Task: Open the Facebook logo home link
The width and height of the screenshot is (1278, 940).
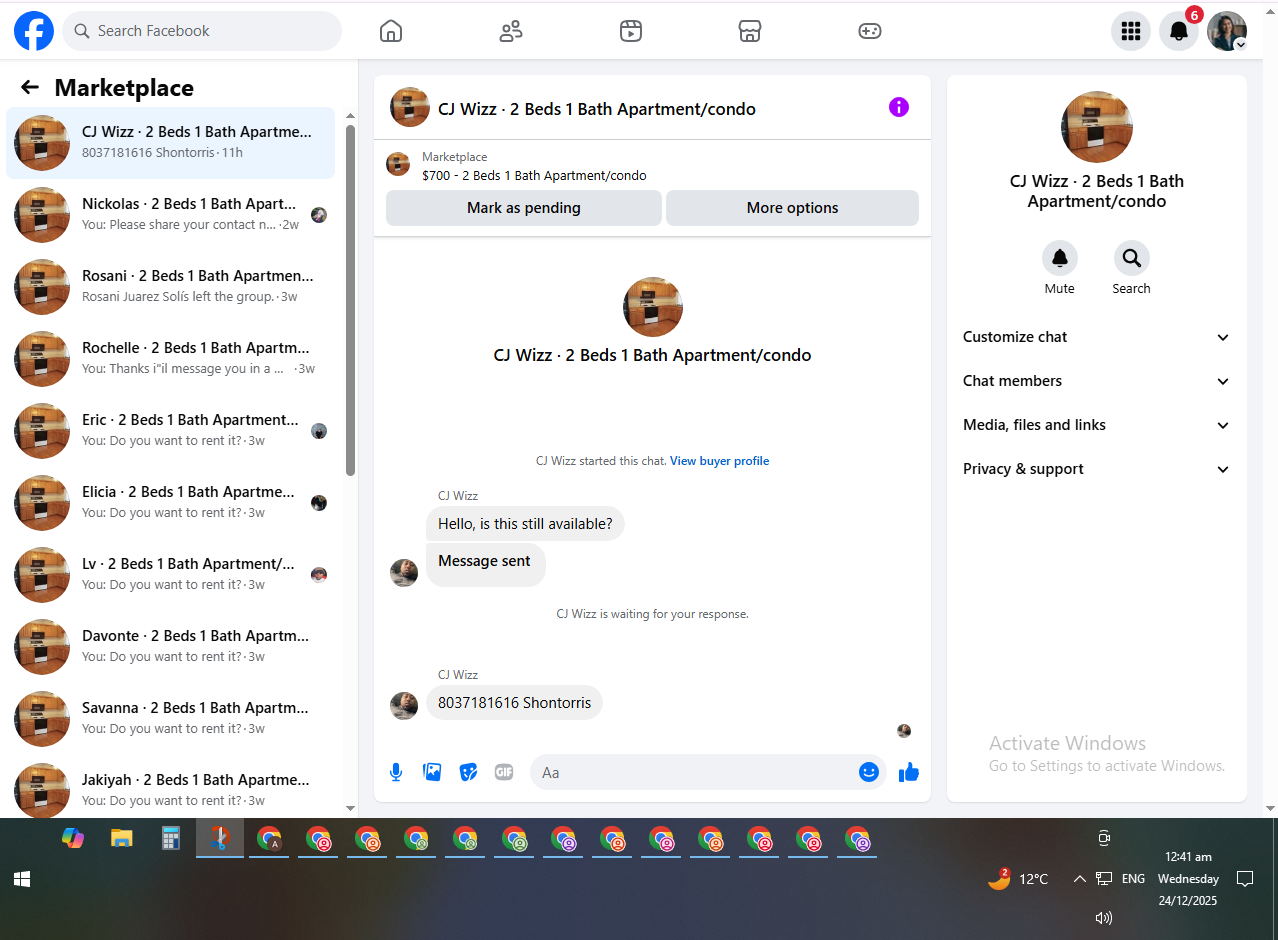Action: (34, 31)
